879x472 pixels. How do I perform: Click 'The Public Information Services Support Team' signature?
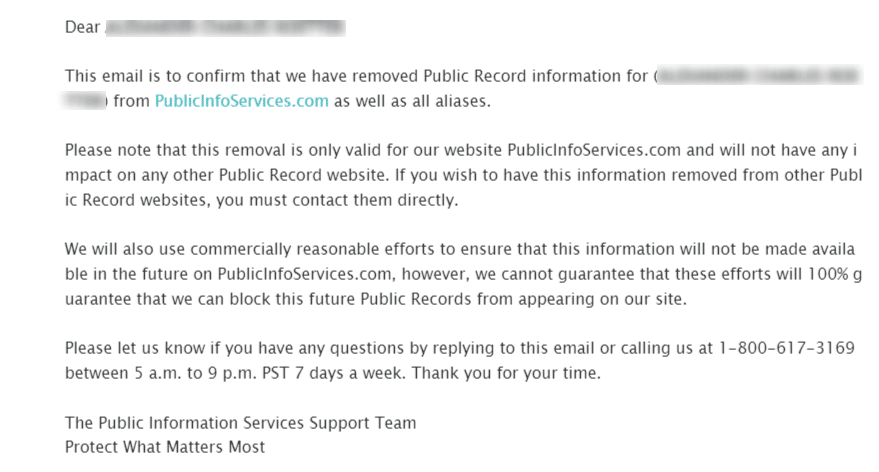[x=240, y=423]
